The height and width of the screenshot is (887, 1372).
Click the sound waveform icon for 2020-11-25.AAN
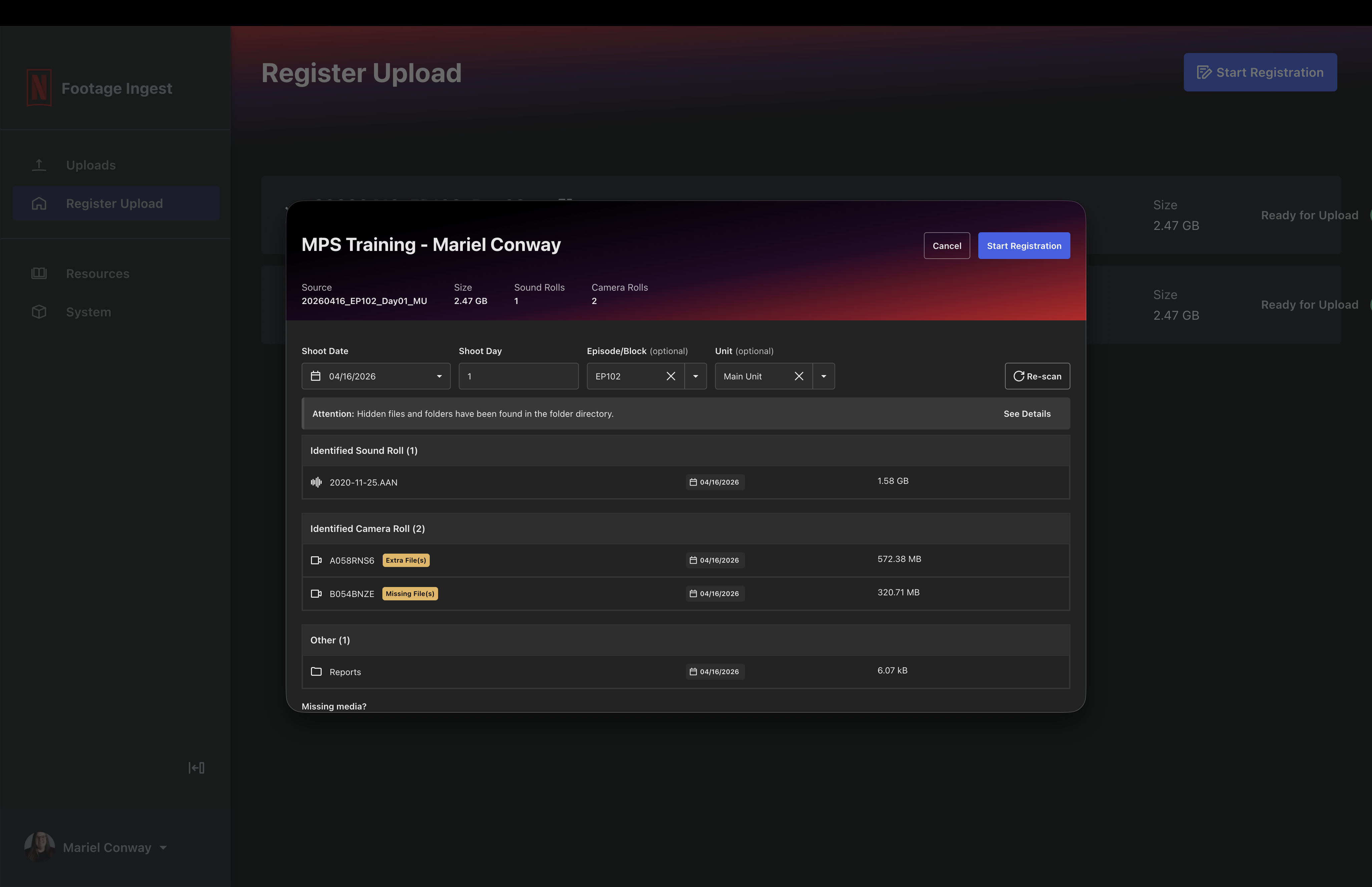point(316,482)
